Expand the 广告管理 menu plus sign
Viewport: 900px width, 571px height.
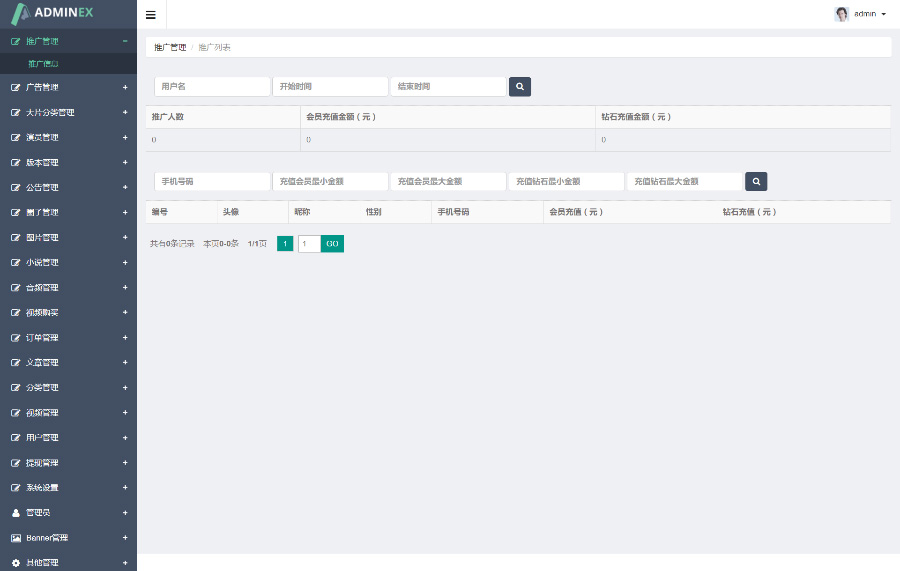[x=125, y=87]
